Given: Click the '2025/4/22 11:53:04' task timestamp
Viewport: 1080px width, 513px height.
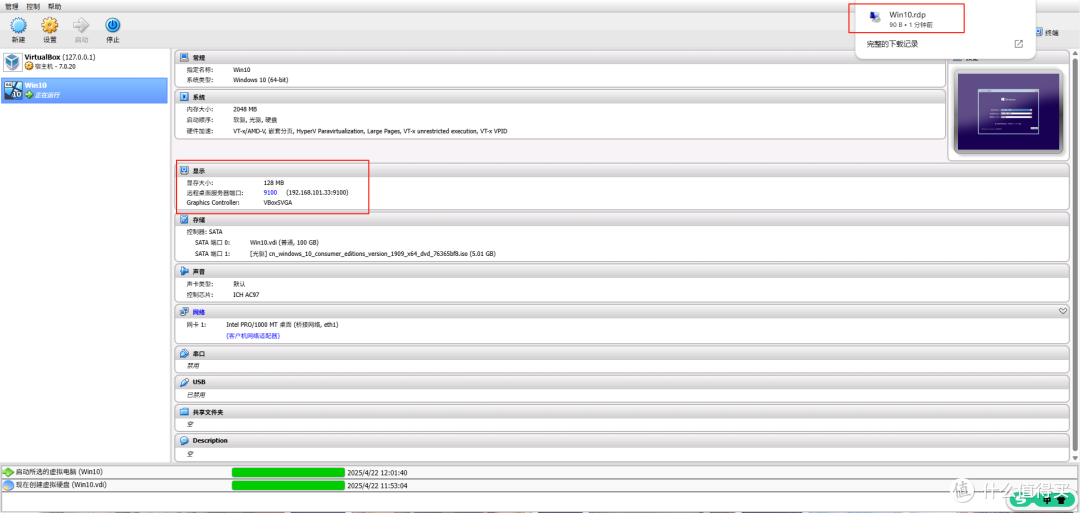Looking at the screenshot, I should point(377,485).
